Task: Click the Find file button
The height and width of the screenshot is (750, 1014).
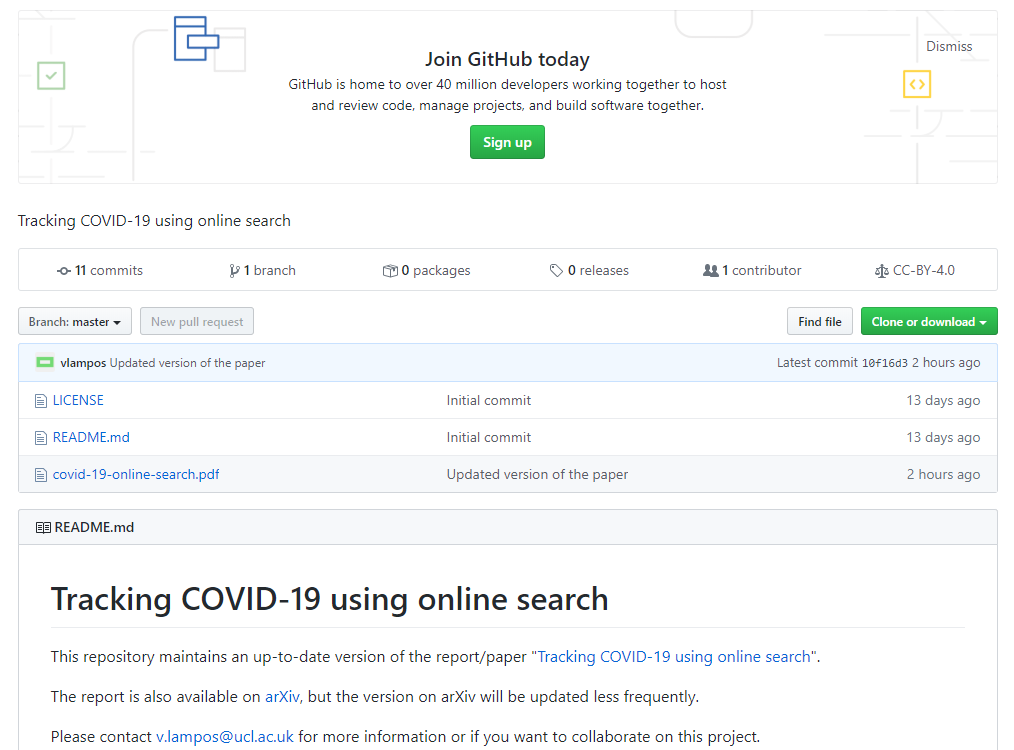Action: (x=819, y=321)
